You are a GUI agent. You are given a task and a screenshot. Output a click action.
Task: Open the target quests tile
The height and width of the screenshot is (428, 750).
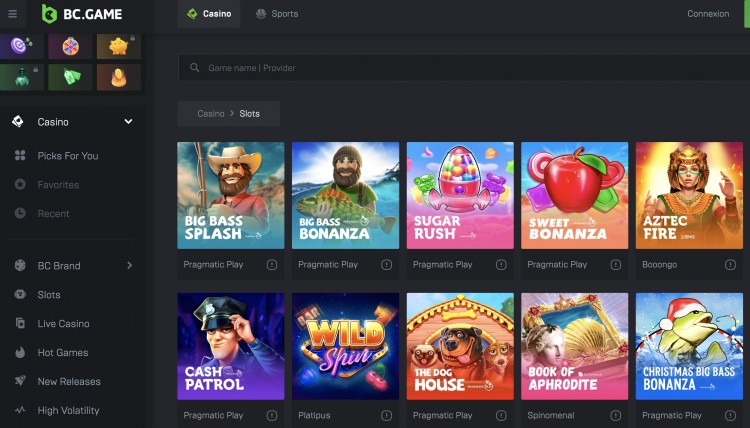21,46
